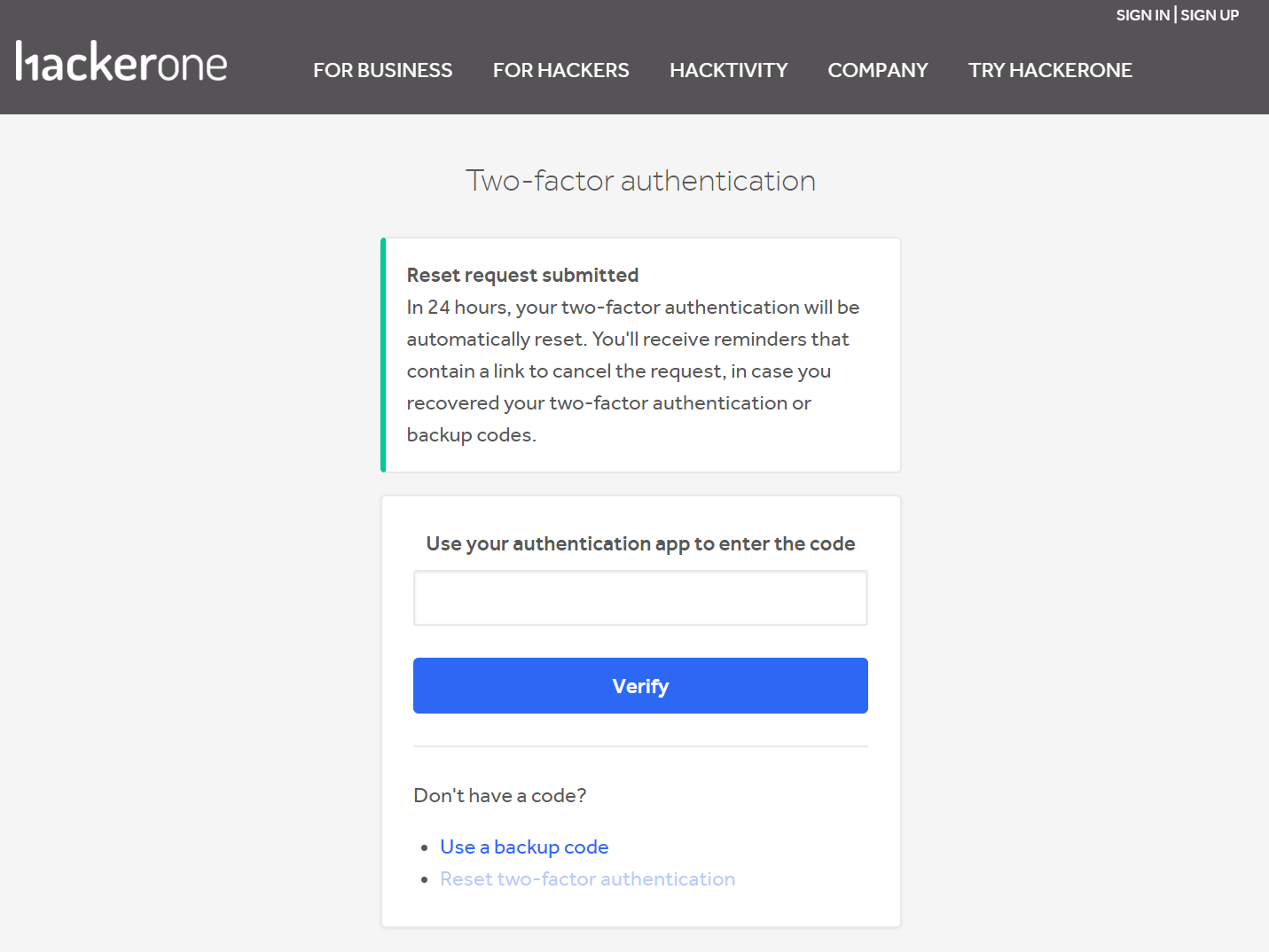Open the SIGN IN link
1269x952 pixels.
click(x=1142, y=15)
